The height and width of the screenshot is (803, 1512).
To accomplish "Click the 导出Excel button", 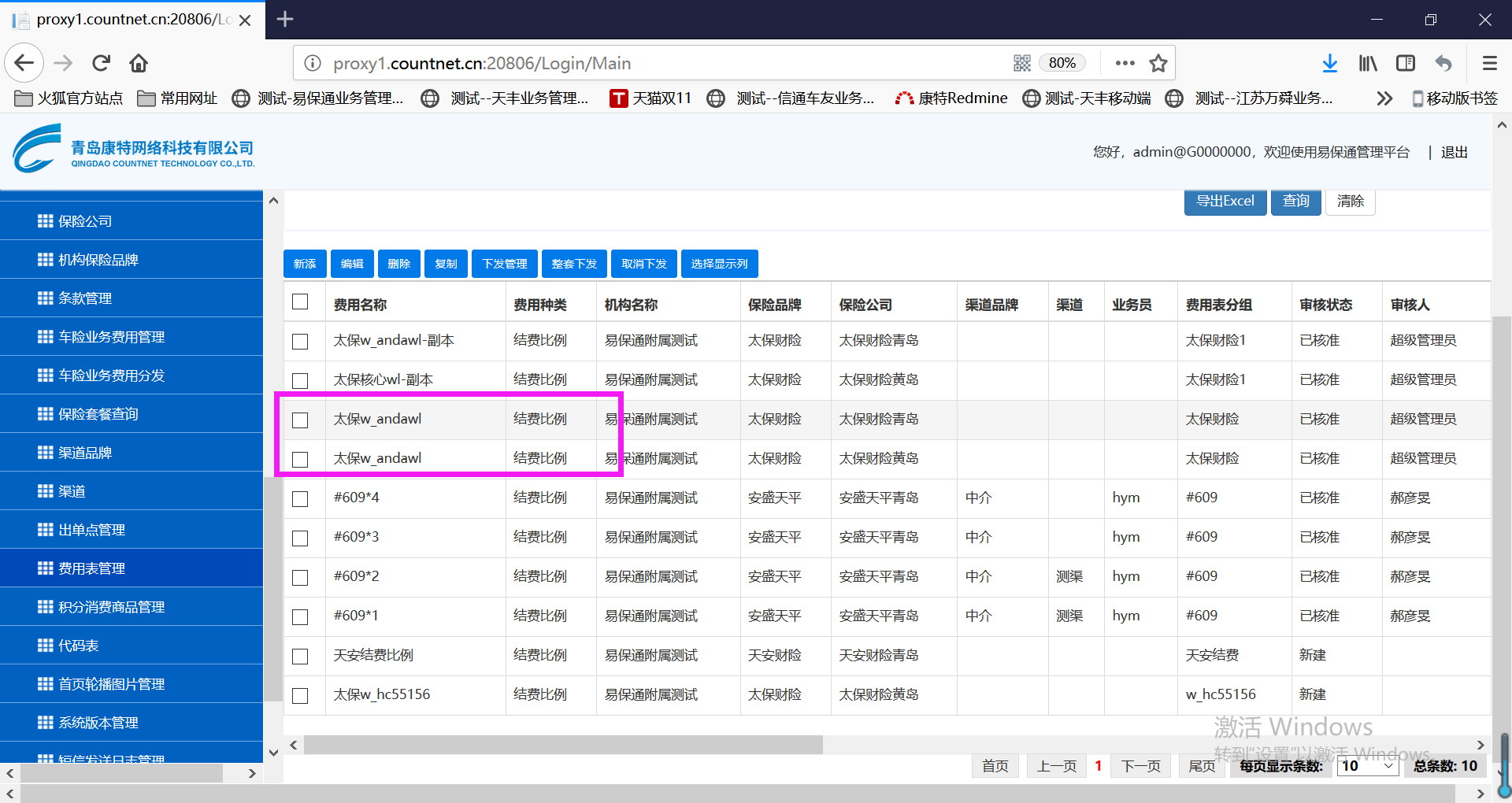I will (1225, 202).
